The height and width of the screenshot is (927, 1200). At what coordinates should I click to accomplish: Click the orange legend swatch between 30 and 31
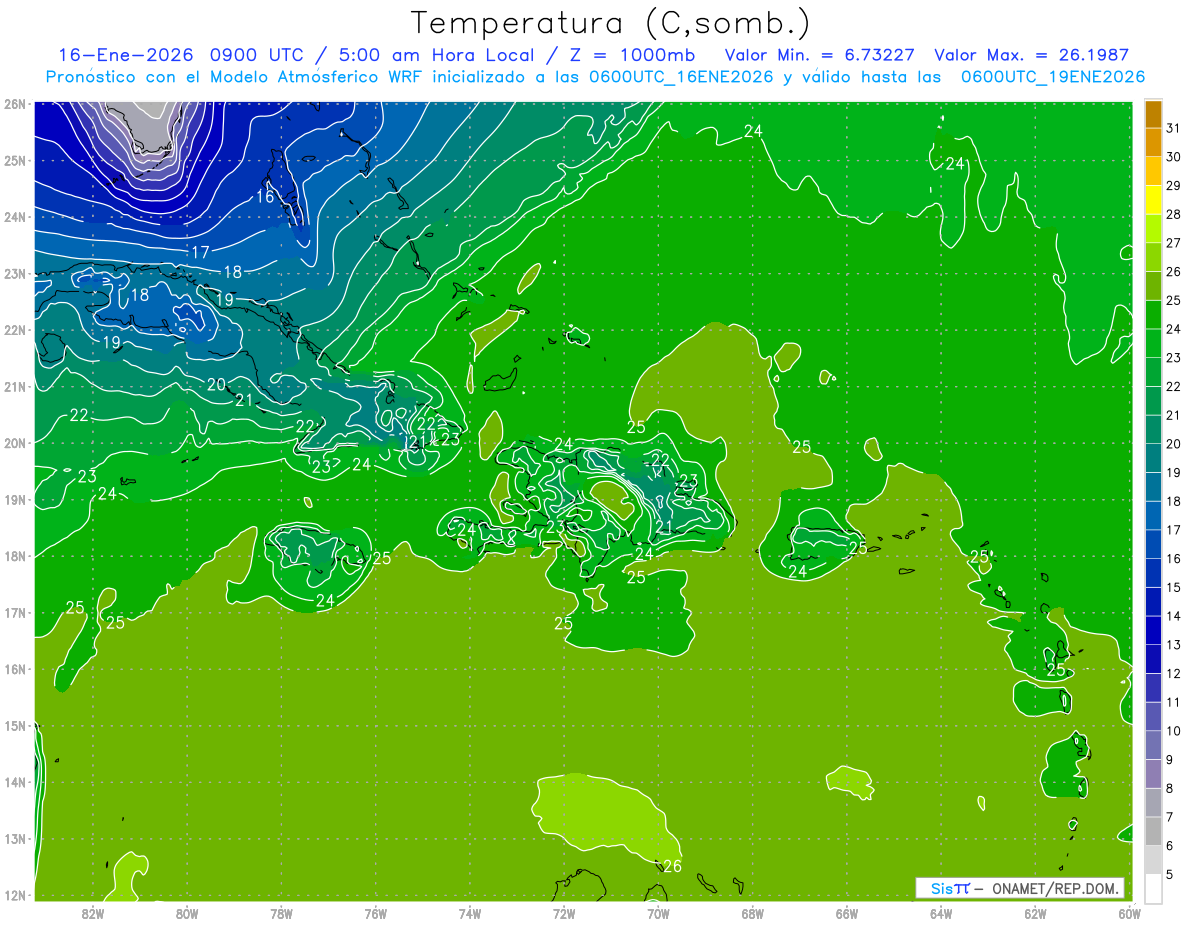coord(1152,142)
